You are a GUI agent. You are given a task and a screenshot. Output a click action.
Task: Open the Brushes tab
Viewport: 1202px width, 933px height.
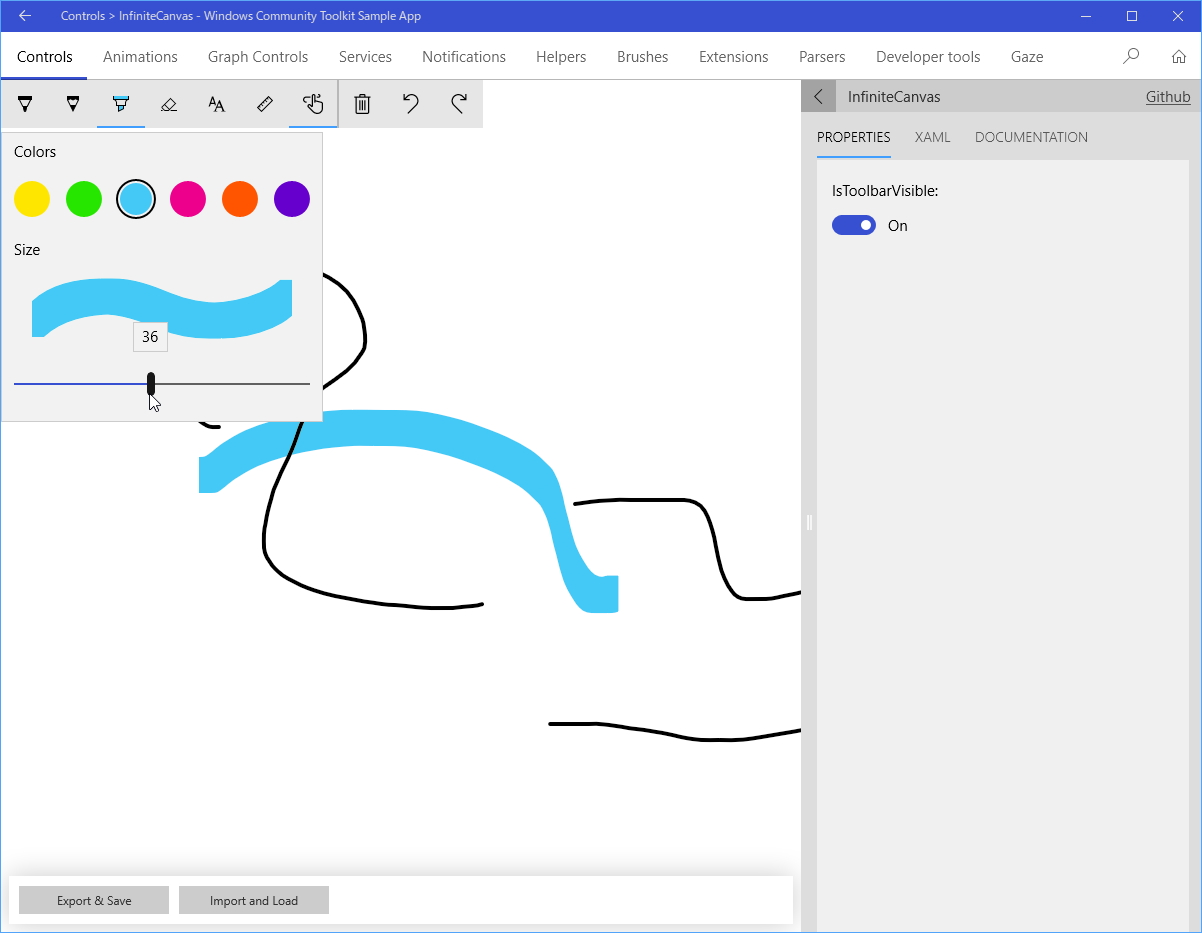pos(643,57)
